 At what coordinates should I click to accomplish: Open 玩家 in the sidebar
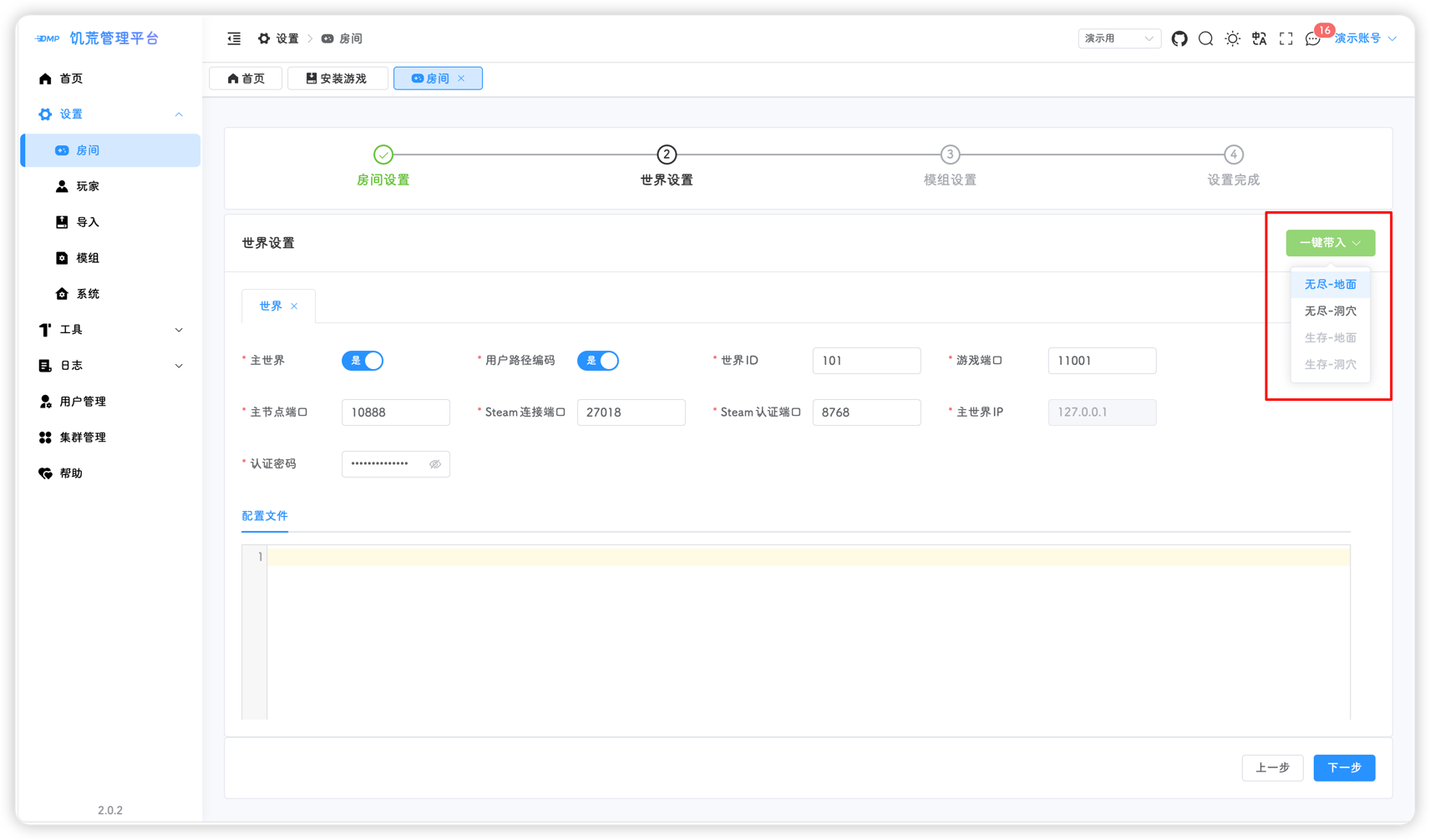coord(88,186)
